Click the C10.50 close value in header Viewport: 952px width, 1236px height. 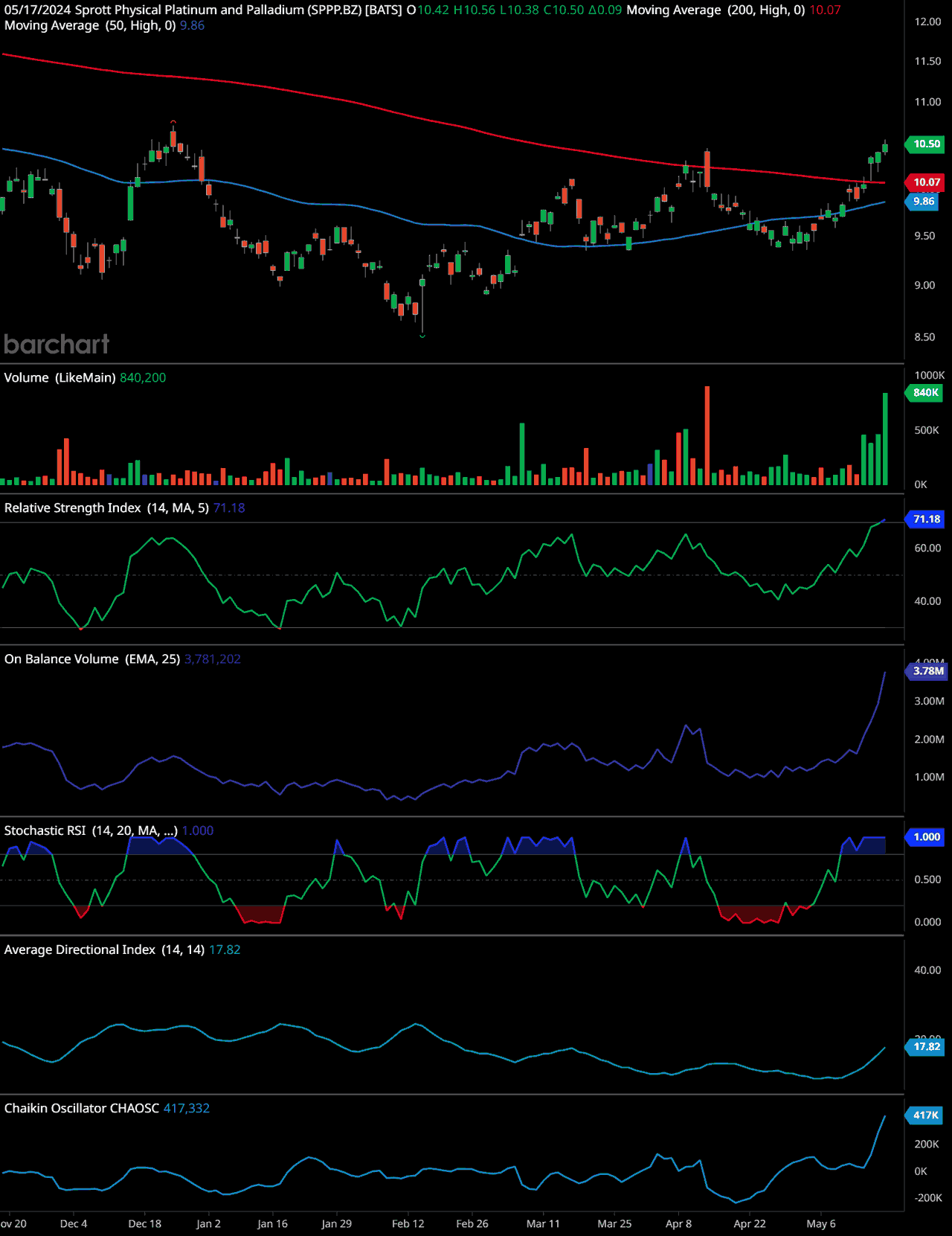point(564,10)
